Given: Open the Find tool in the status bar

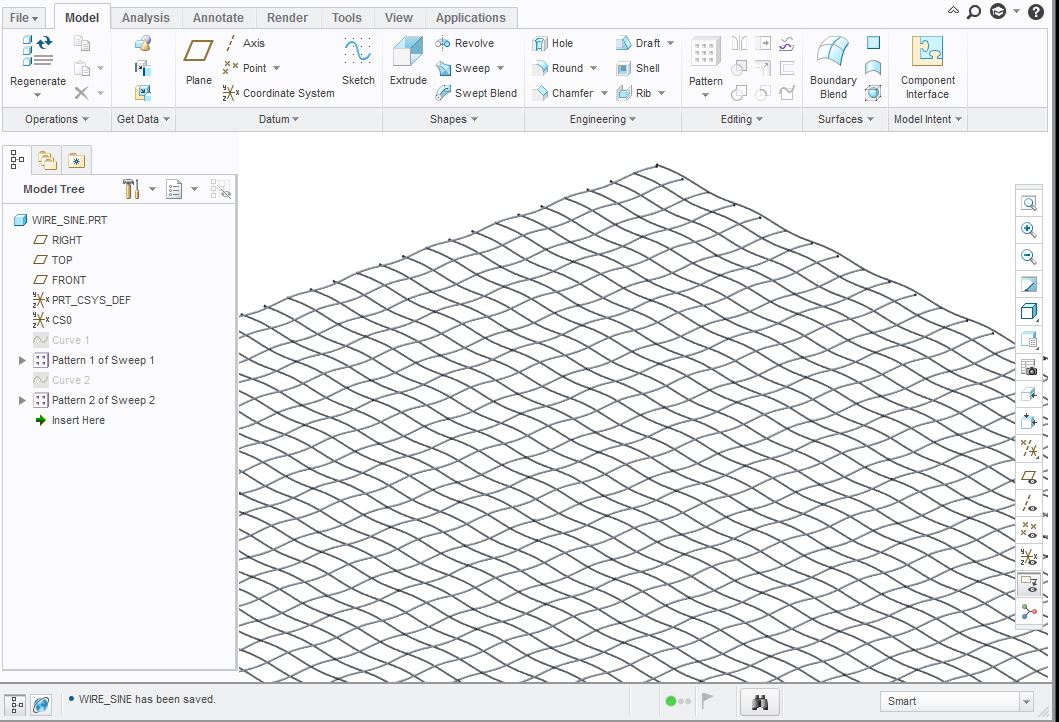Looking at the screenshot, I should (x=759, y=701).
